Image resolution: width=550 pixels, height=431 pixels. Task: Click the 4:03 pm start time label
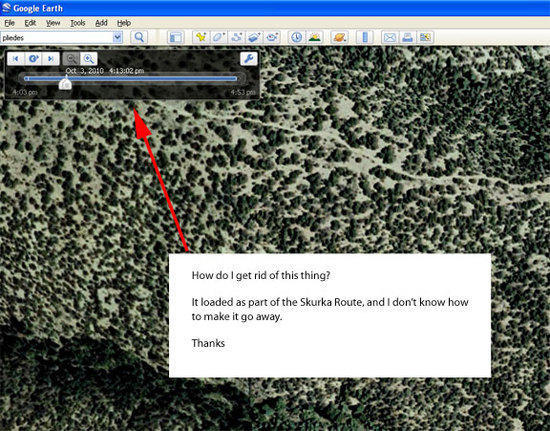tap(25, 93)
